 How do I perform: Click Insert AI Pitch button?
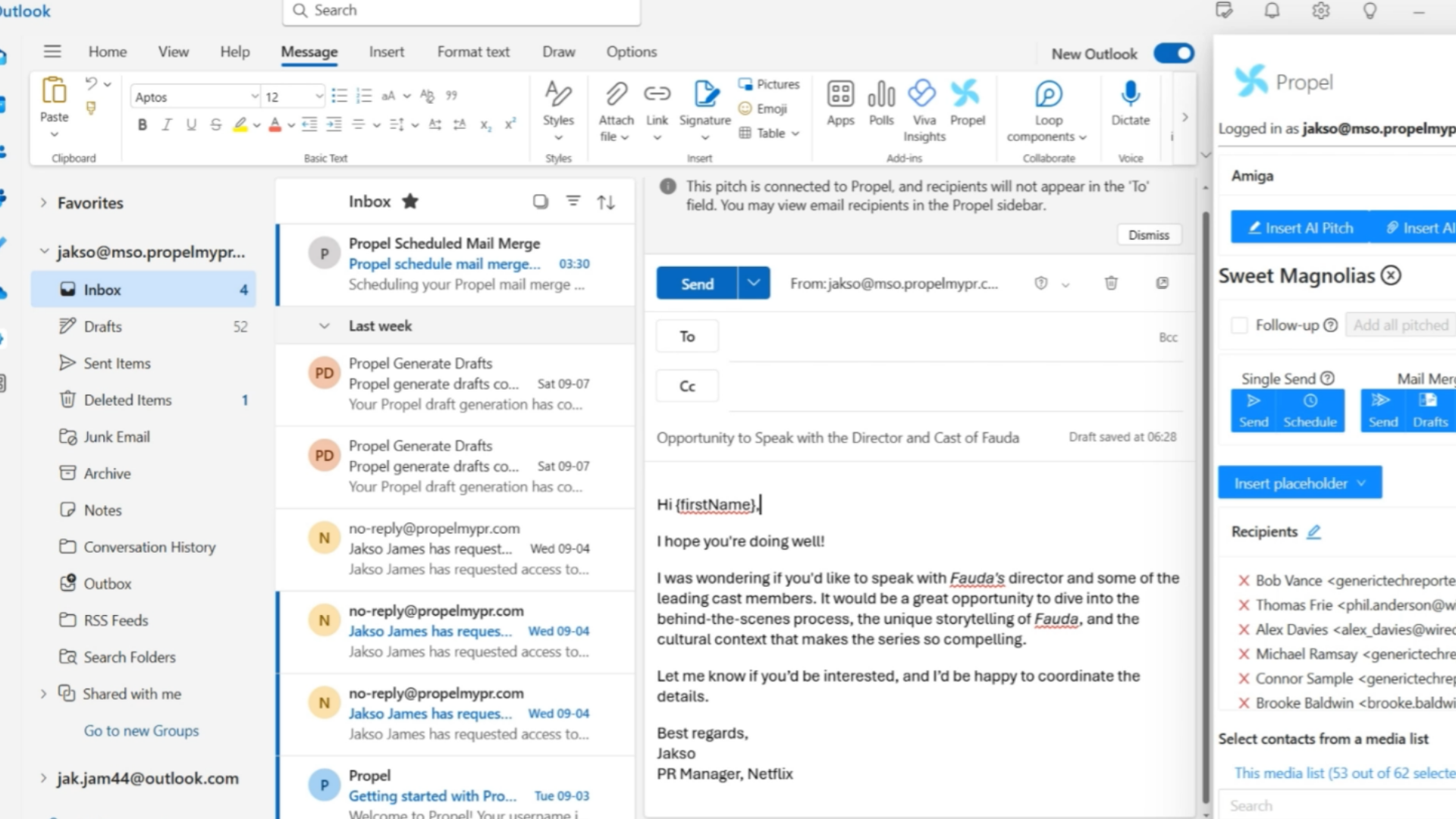tap(1301, 227)
